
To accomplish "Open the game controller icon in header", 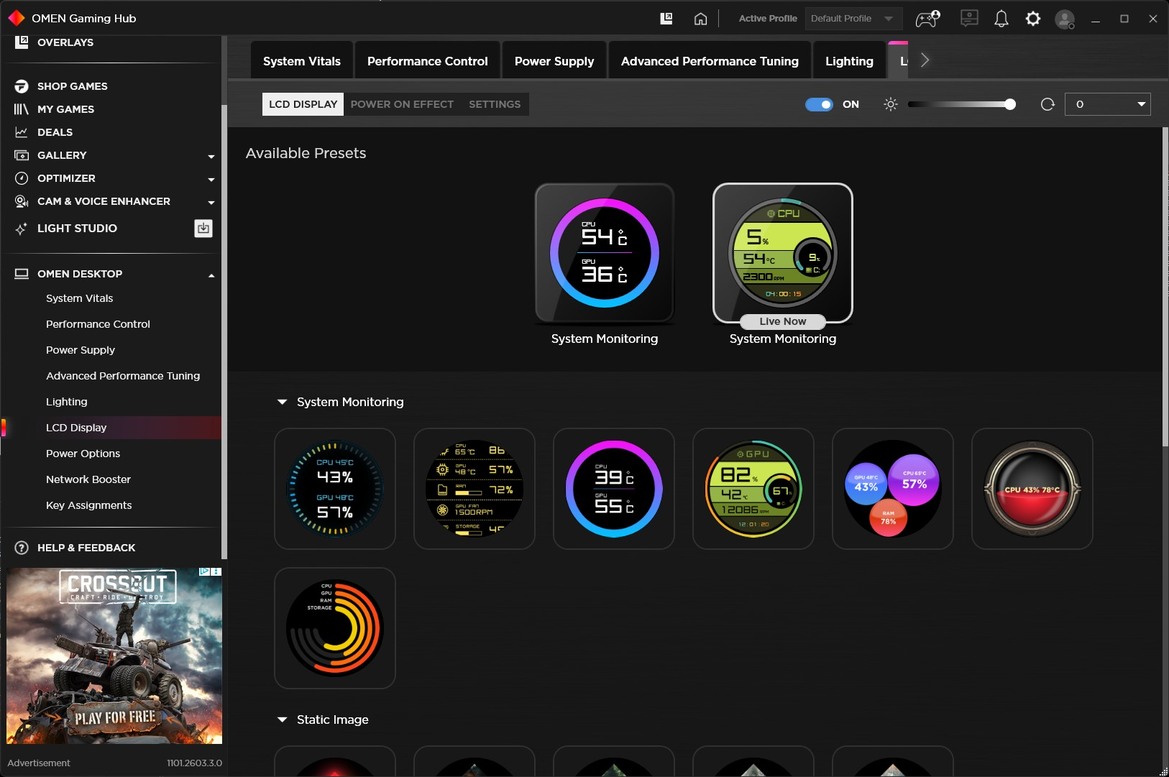I will pos(927,19).
